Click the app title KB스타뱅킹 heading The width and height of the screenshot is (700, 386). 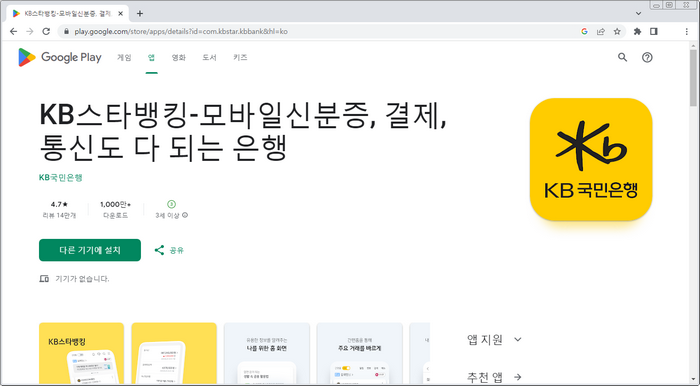coord(243,132)
